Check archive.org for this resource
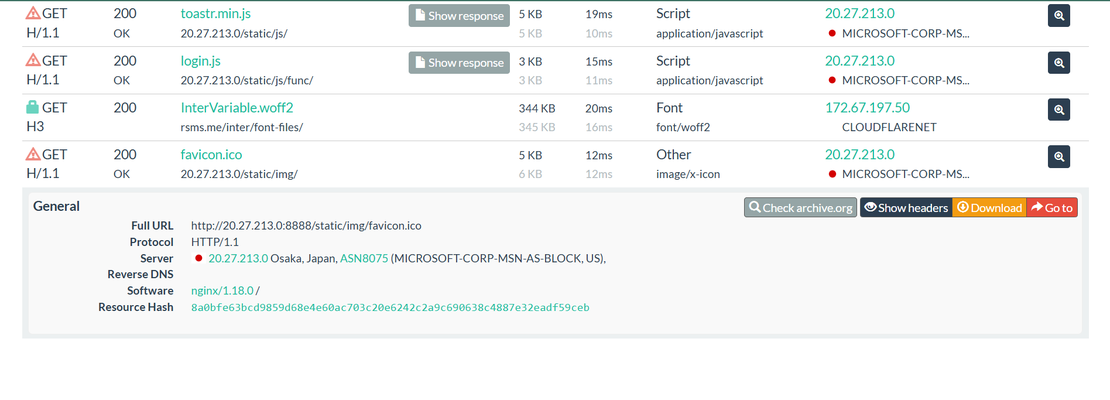Viewport: 1110px width, 400px height. pos(800,207)
